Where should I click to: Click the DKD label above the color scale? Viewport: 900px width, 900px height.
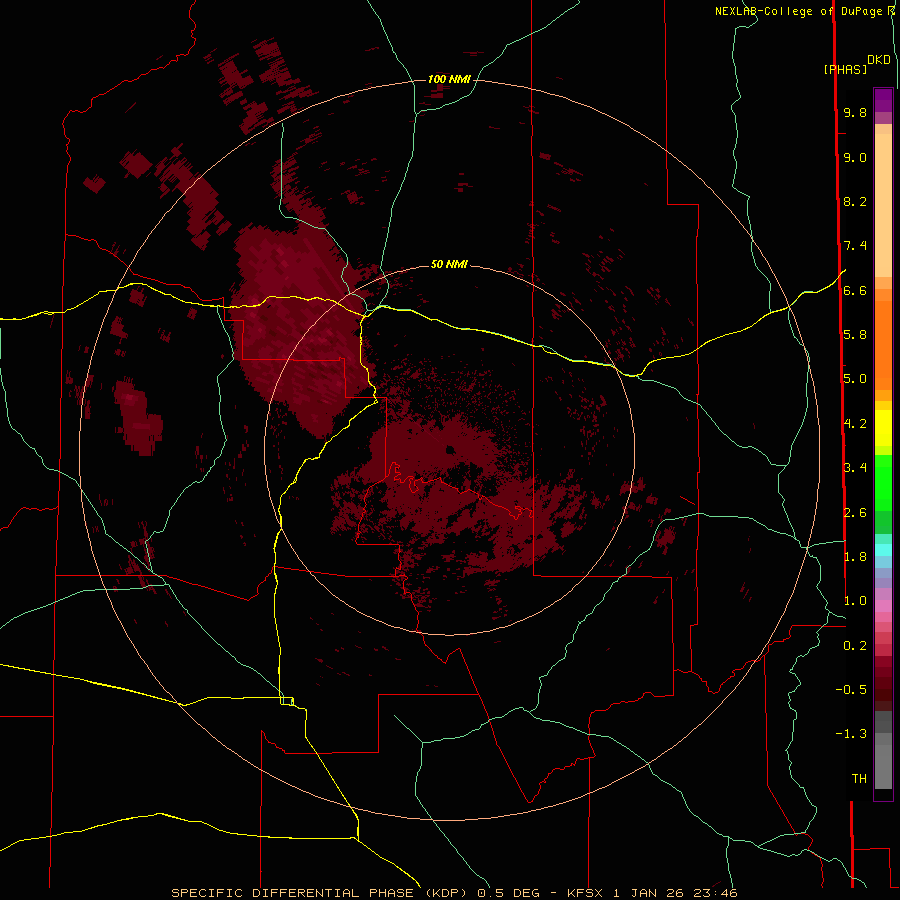point(879,60)
